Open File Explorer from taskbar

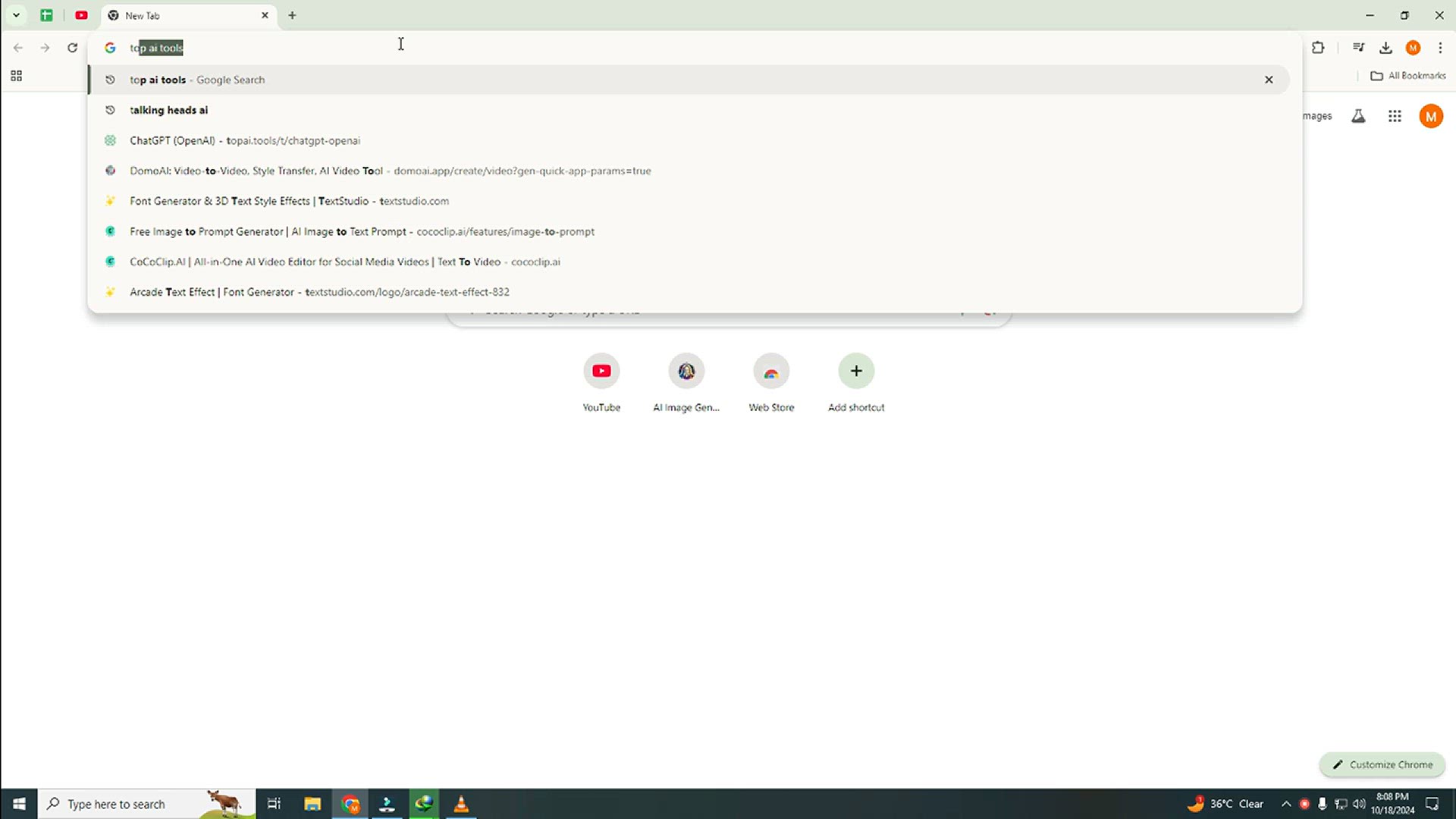(312, 804)
